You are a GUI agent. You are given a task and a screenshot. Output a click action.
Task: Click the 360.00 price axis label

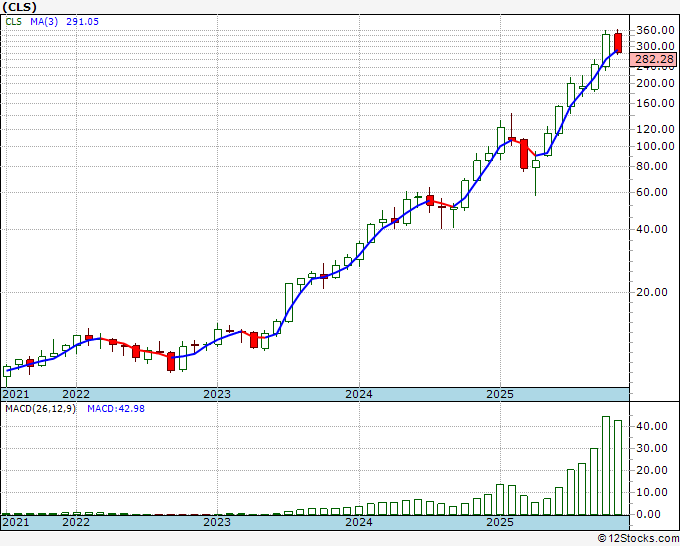(652, 31)
